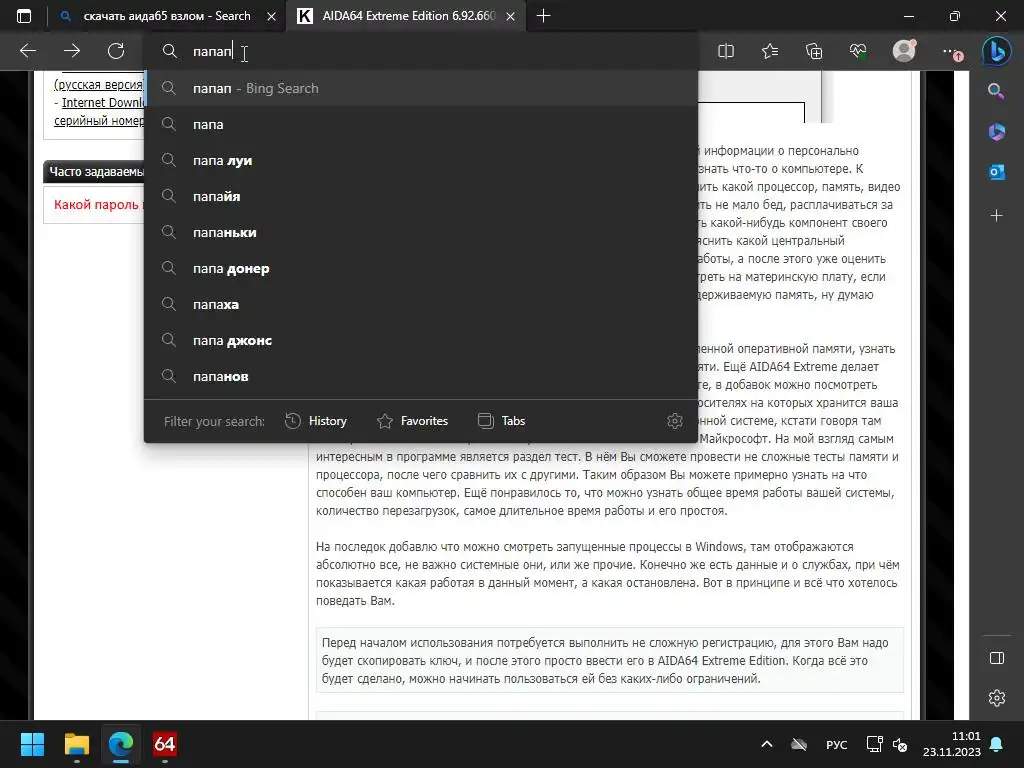Open Outlook in the sidebar
1024x768 pixels.
[x=996, y=172]
